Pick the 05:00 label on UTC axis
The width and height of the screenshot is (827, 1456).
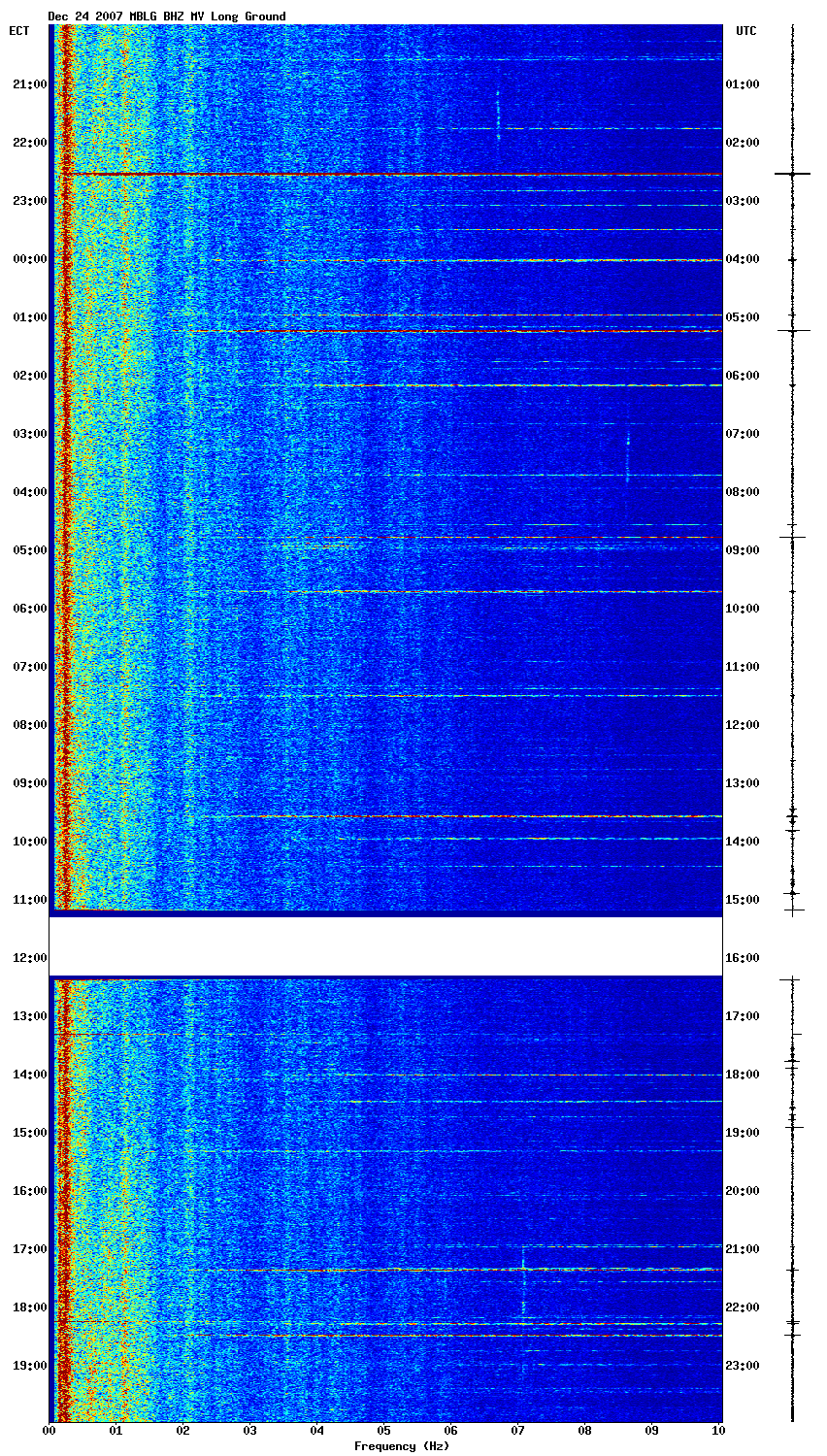[743, 317]
